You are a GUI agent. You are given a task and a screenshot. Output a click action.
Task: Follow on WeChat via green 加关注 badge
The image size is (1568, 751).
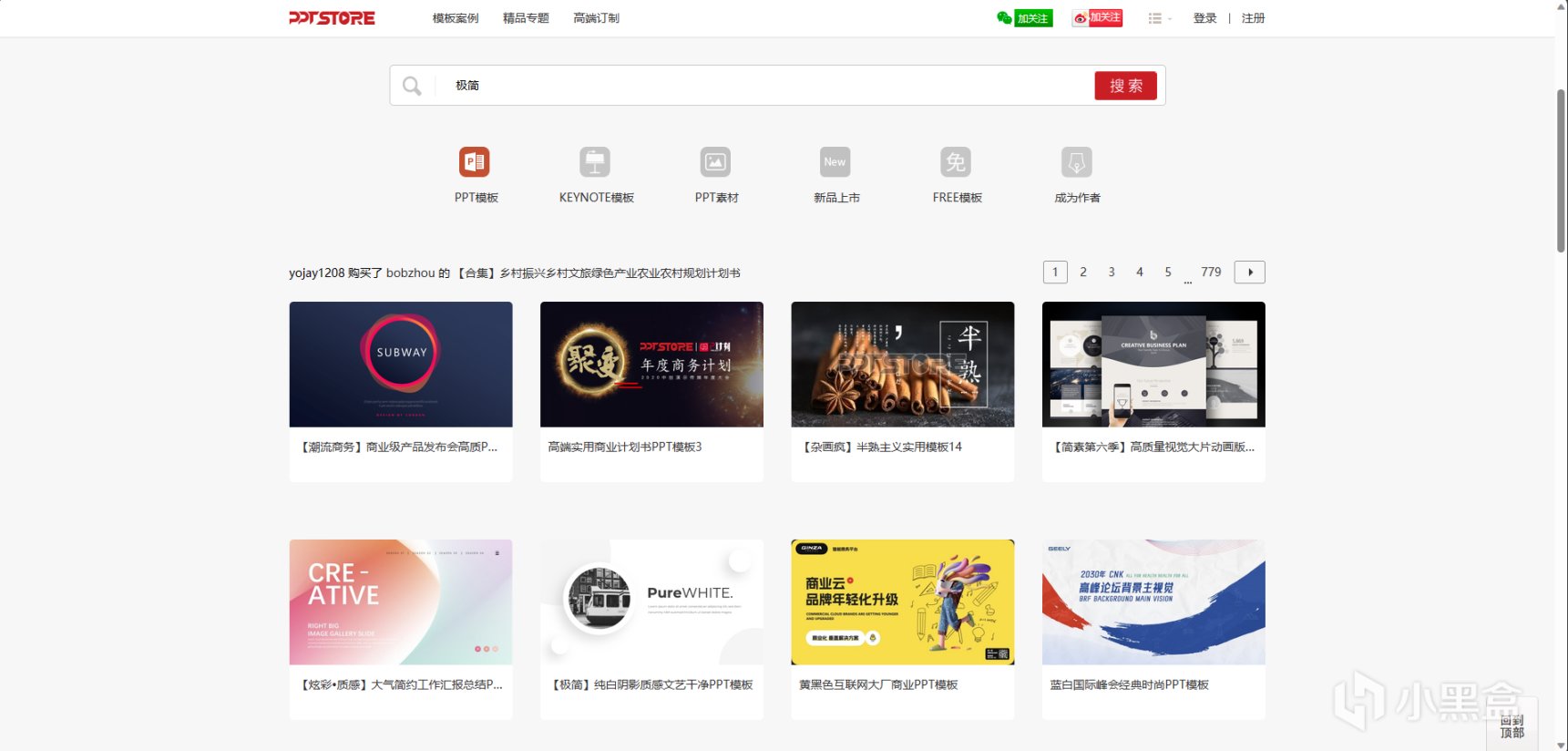1025,18
